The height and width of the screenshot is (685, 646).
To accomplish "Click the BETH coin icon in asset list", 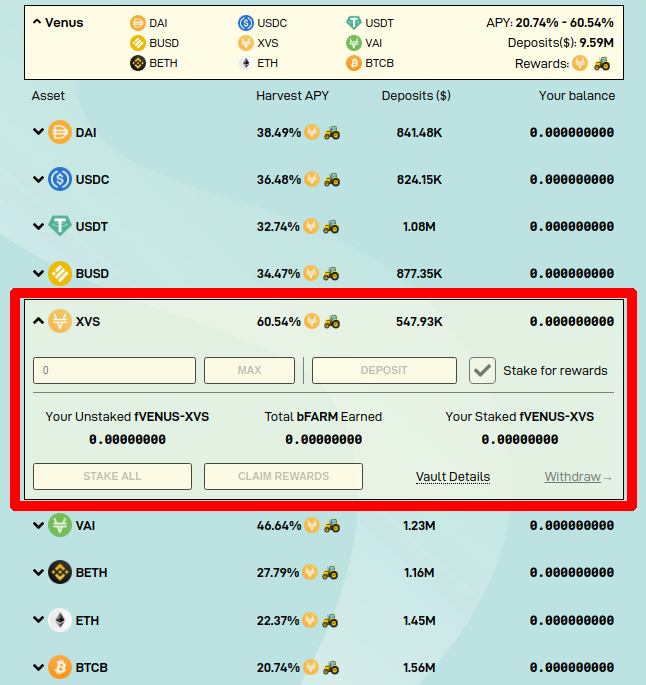I will [x=60, y=572].
